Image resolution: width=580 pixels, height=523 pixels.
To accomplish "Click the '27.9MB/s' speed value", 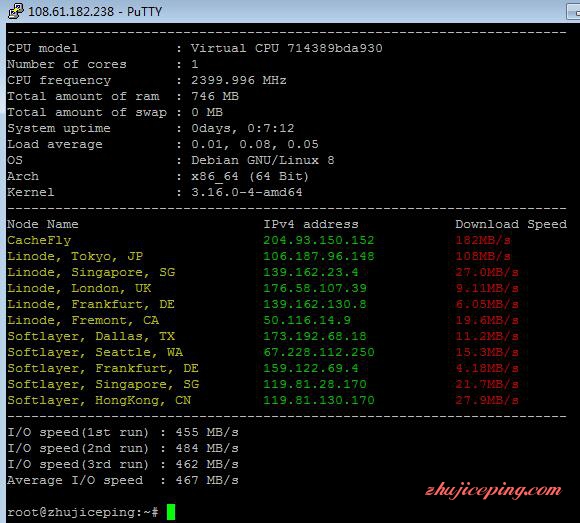I will (x=487, y=400).
